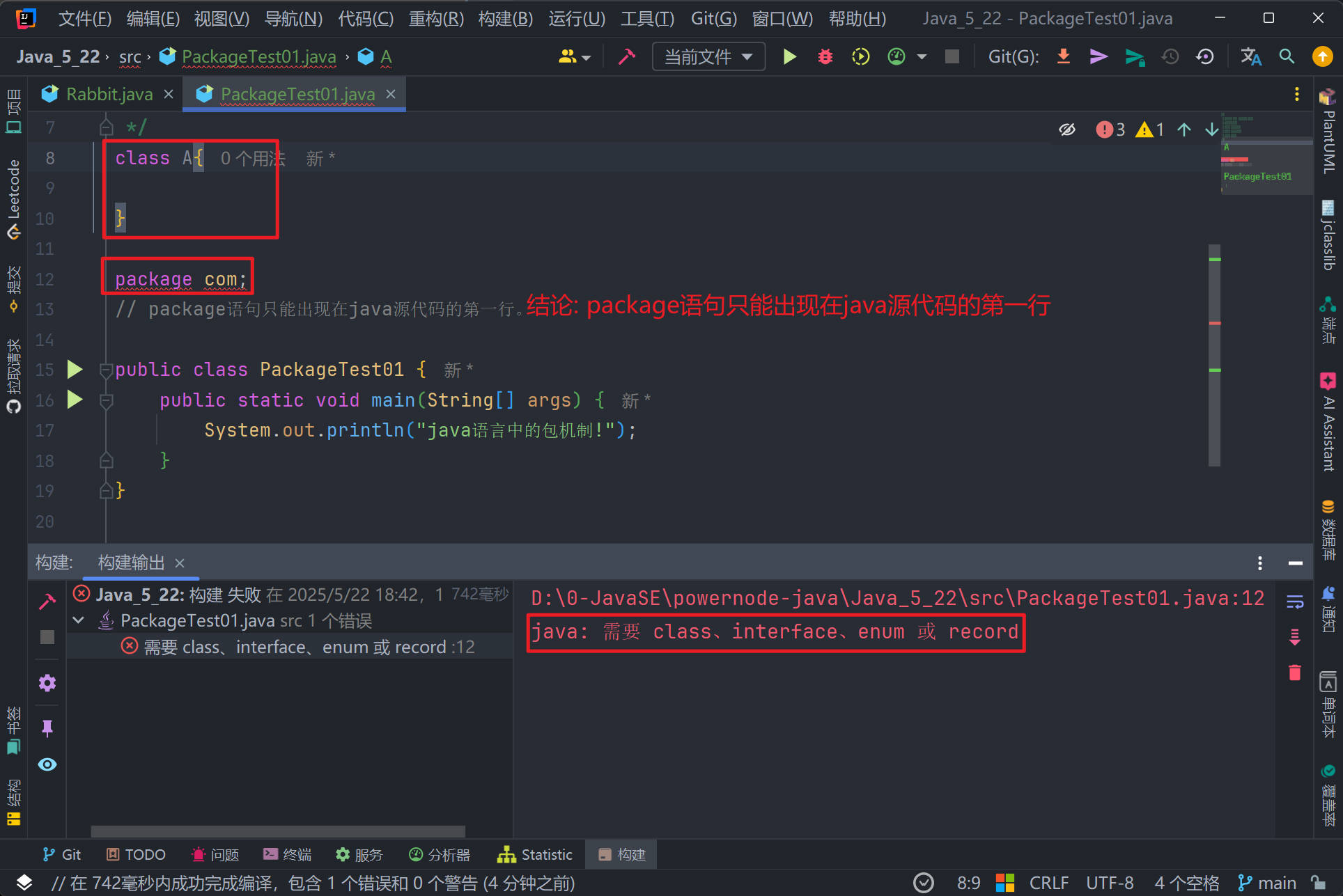Toggle the reader mode eye icon in editor
The image size is (1343, 896).
pyautogui.click(x=1066, y=129)
